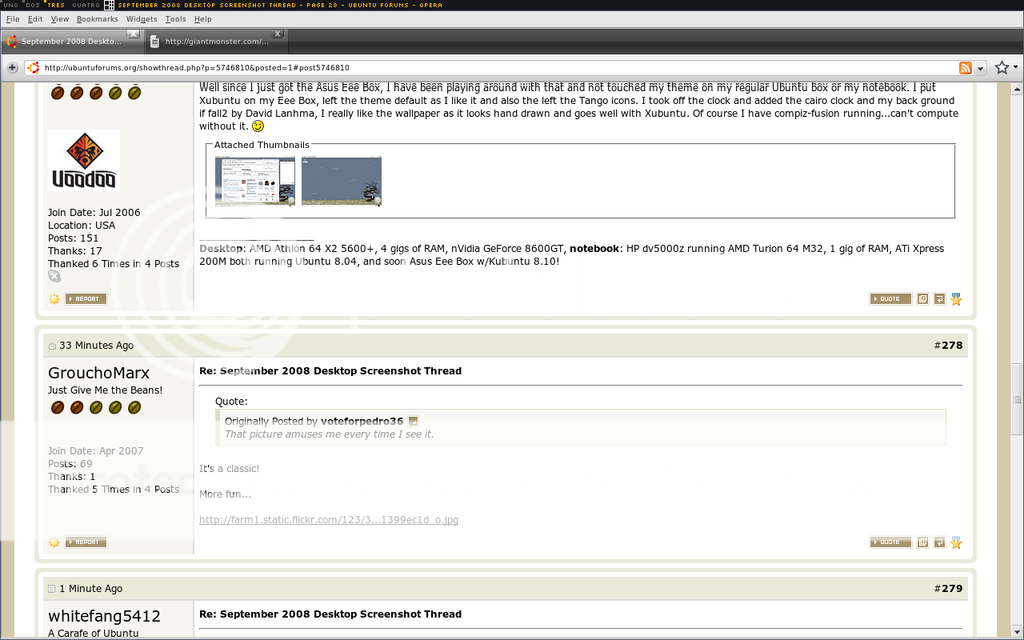Click the Quote button on post #278
The height and width of the screenshot is (640, 1024).
tap(890, 542)
